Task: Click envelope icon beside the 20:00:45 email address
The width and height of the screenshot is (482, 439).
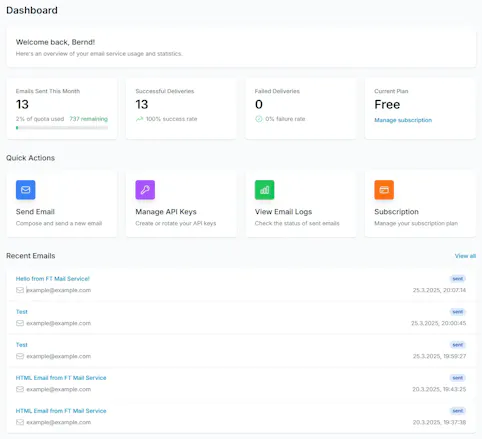Action: pyautogui.click(x=20, y=323)
